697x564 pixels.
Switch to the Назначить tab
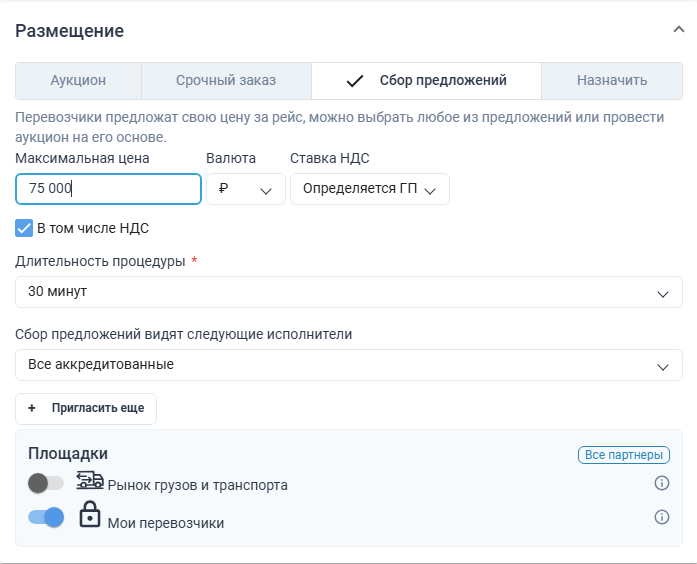(x=612, y=80)
